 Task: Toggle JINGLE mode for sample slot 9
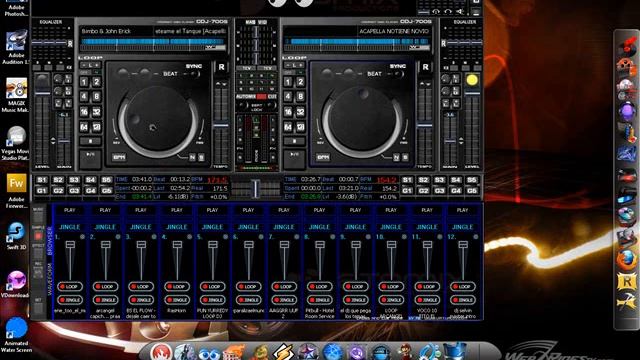coord(356,300)
